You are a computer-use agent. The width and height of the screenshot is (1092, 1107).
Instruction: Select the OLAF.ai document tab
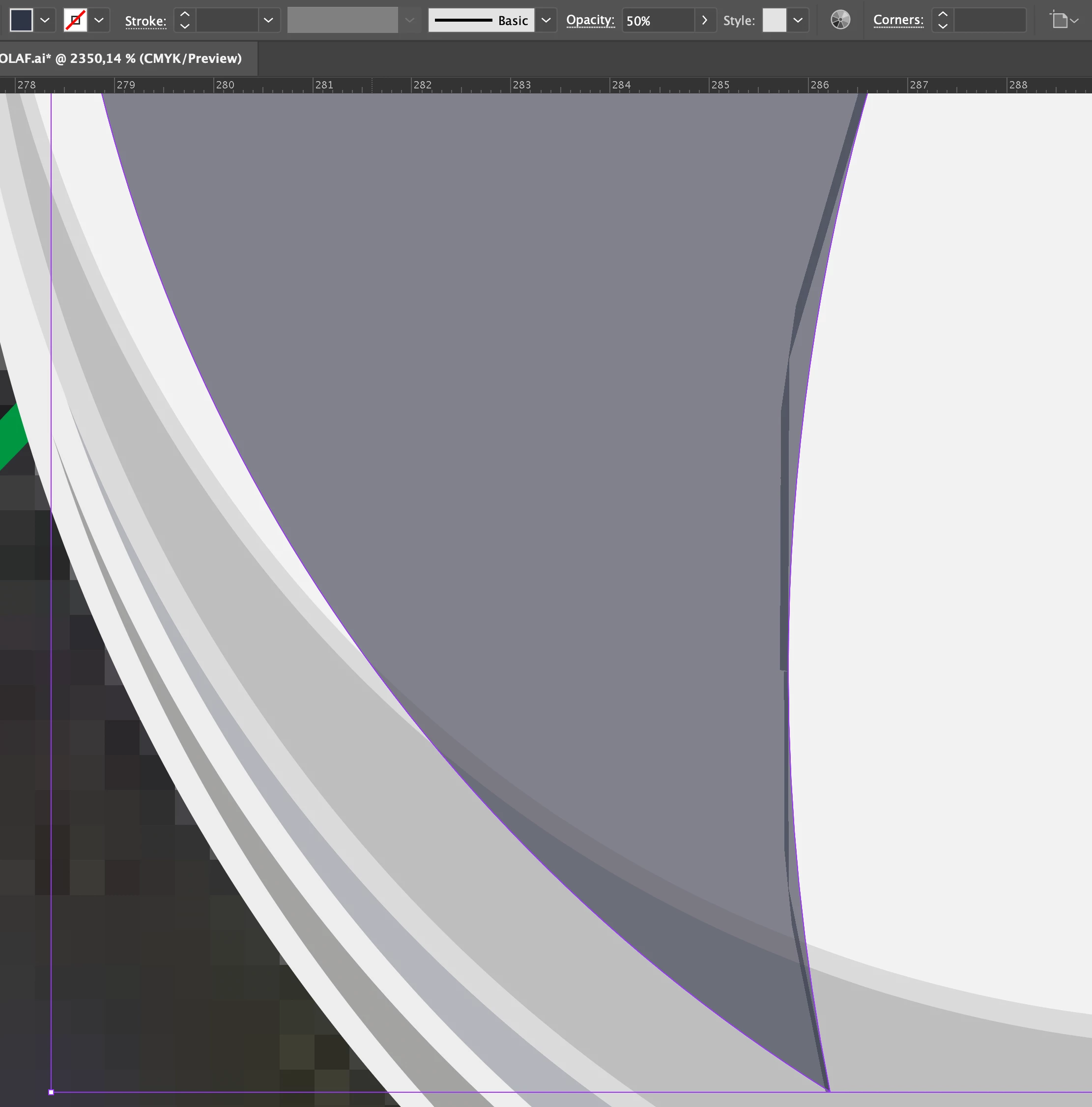pos(121,58)
